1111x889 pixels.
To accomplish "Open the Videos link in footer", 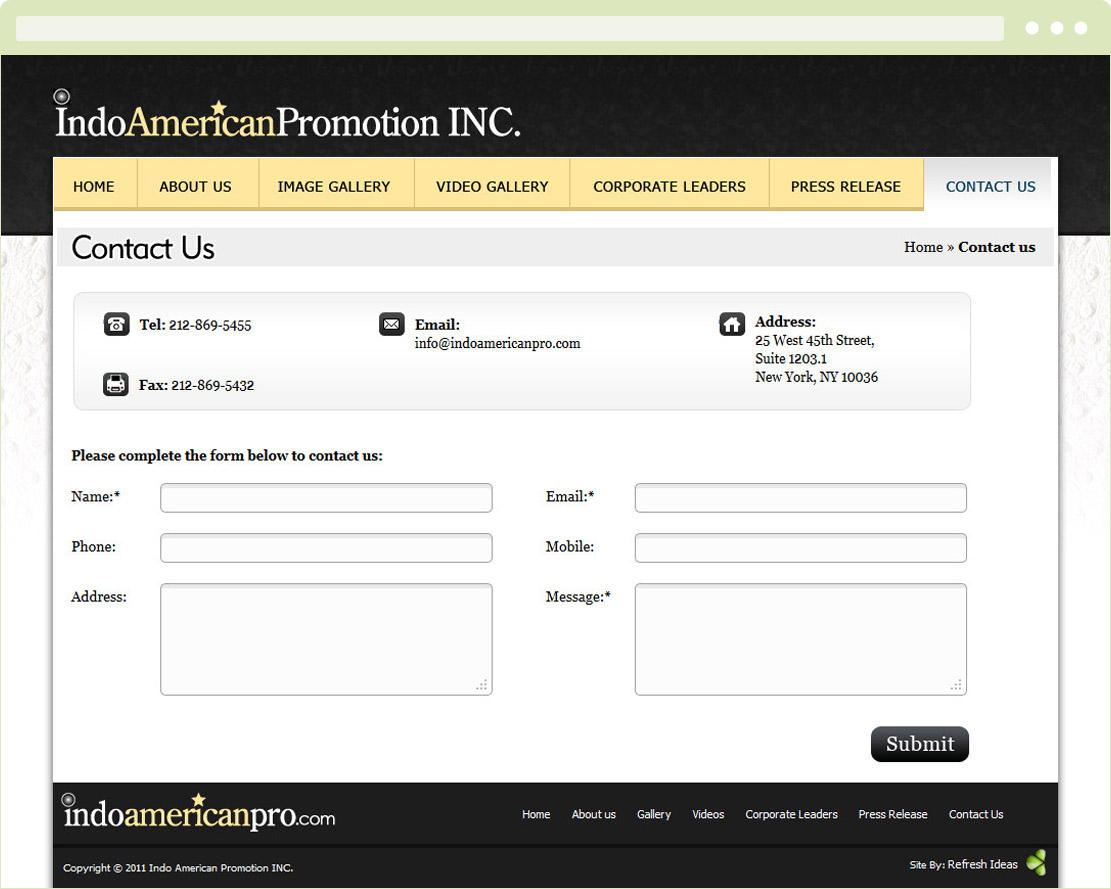I will 708,814.
